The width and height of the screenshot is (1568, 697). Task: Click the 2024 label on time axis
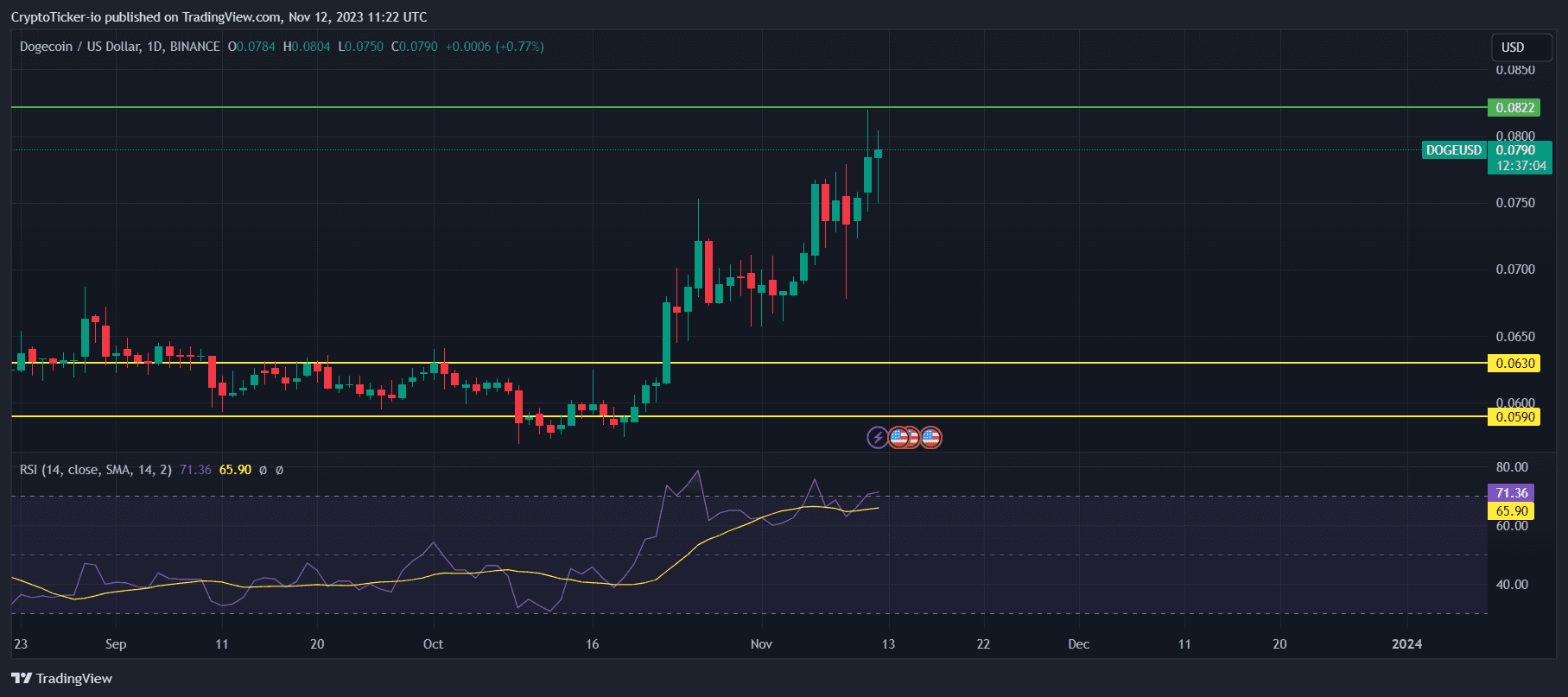[1407, 644]
